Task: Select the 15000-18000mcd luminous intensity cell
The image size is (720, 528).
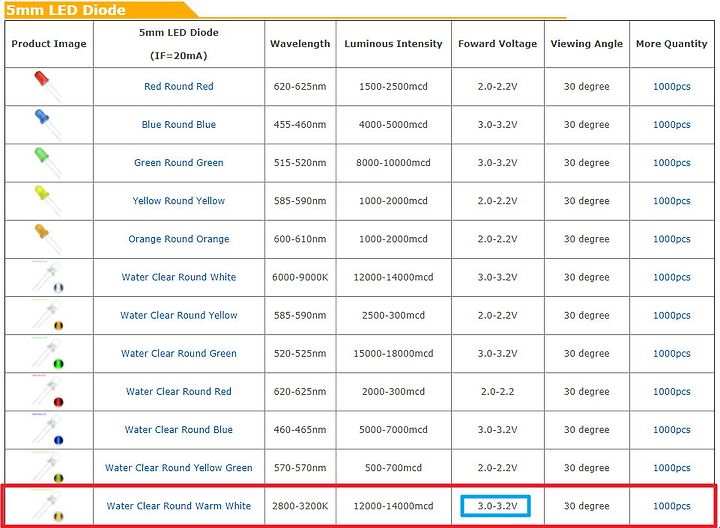Action: point(393,353)
